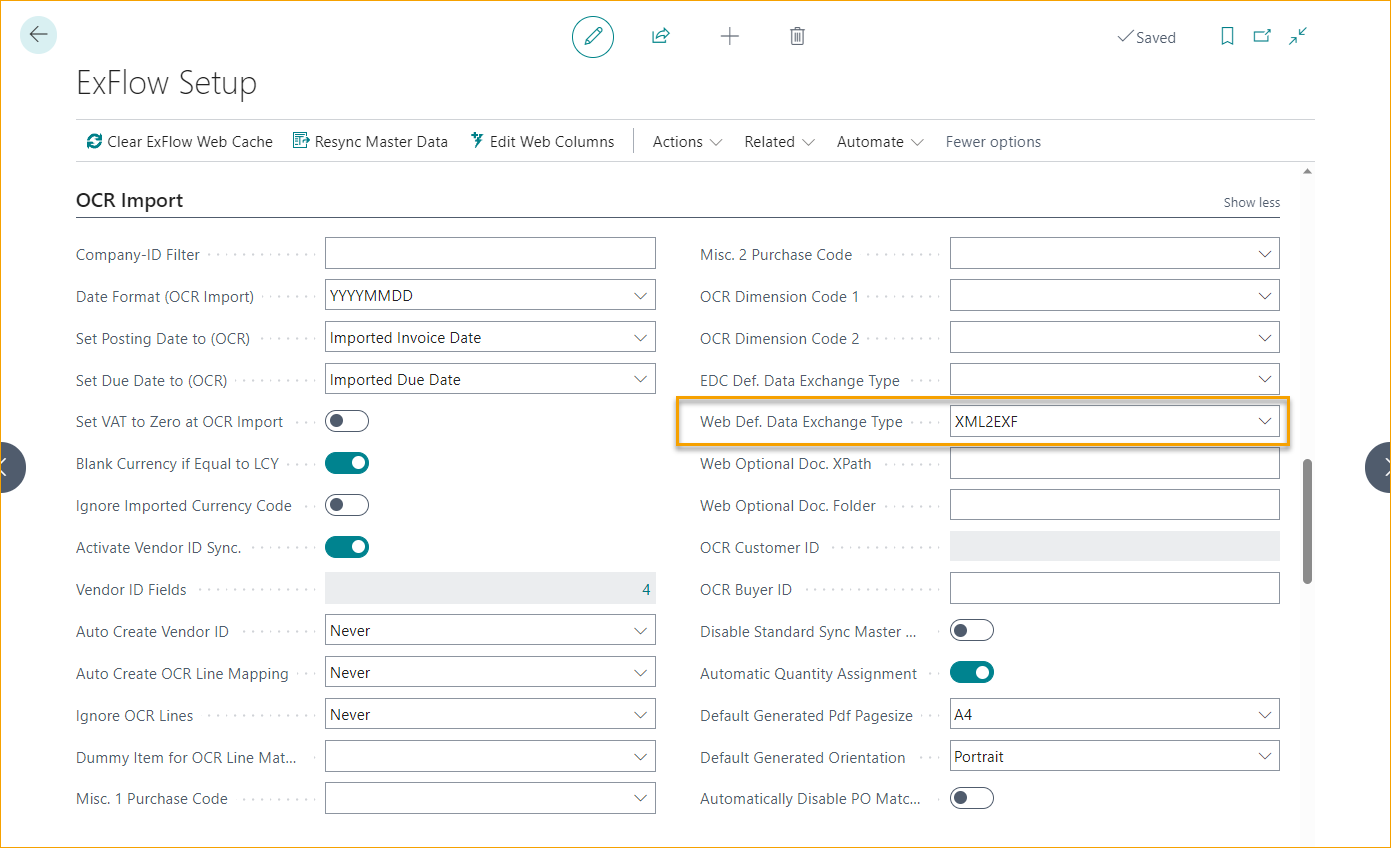The image size is (1391, 848).
Task: Click the bookmark icon
Action: coord(1227,37)
